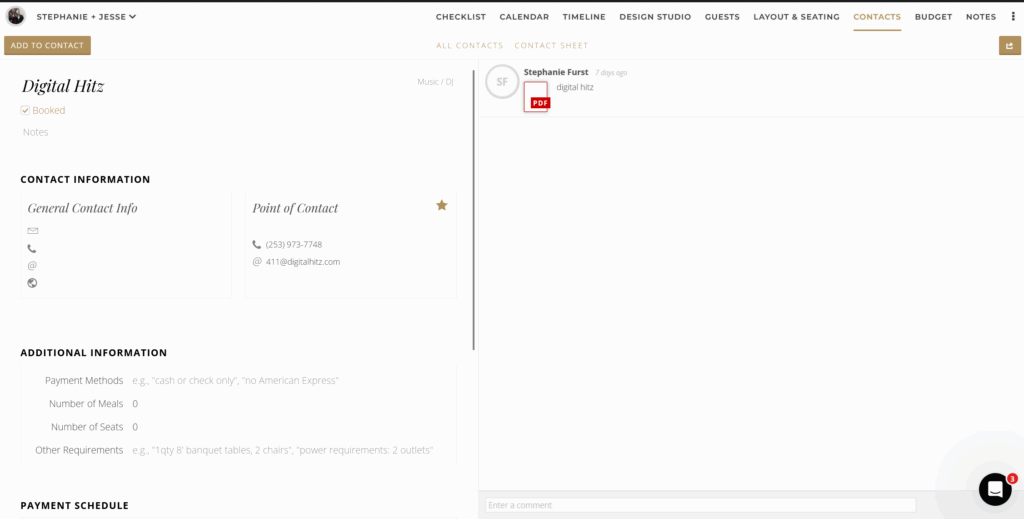
Task: Click the Number of Seats value
Action: point(135,427)
